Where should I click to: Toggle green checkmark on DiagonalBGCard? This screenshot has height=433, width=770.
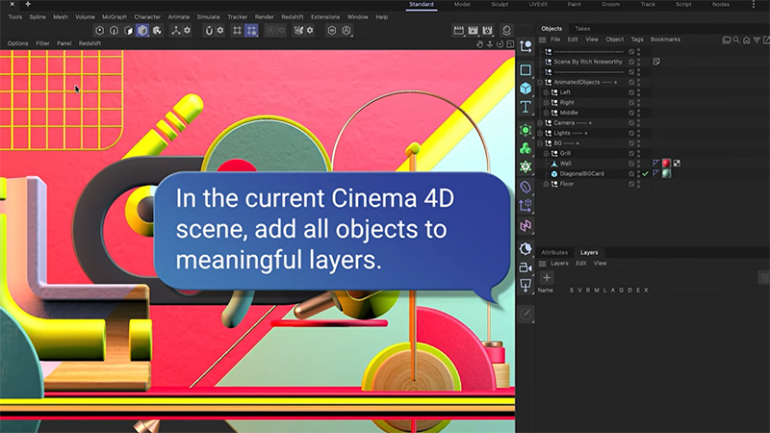click(645, 173)
